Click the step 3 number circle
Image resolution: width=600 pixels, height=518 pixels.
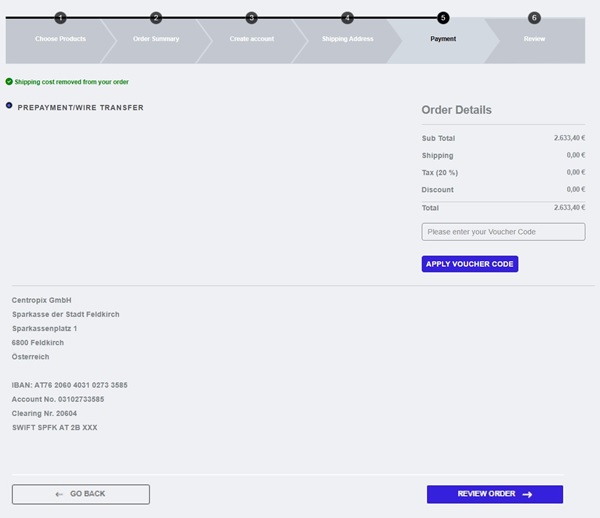click(251, 18)
